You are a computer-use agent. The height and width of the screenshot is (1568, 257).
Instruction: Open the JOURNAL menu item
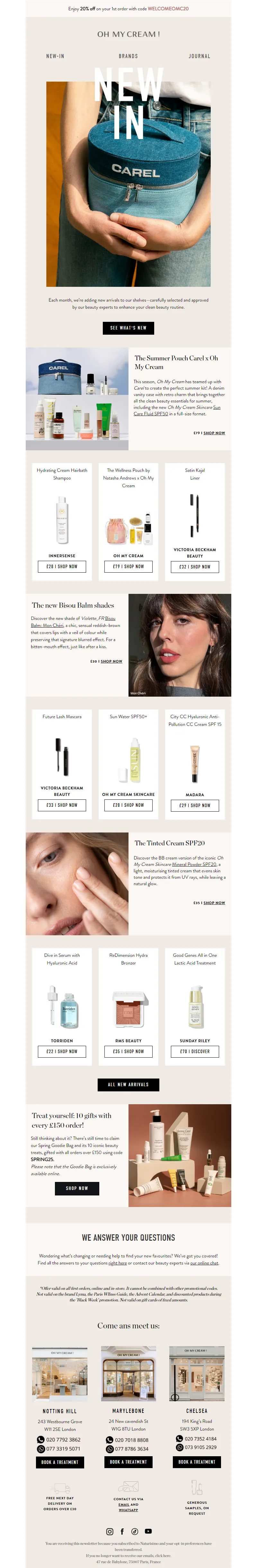point(200,56)
